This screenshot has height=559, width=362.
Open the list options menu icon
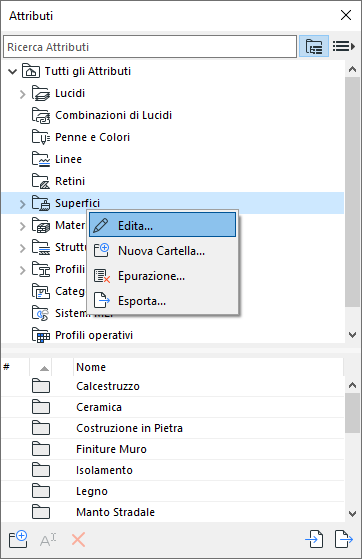coord(344,46)
